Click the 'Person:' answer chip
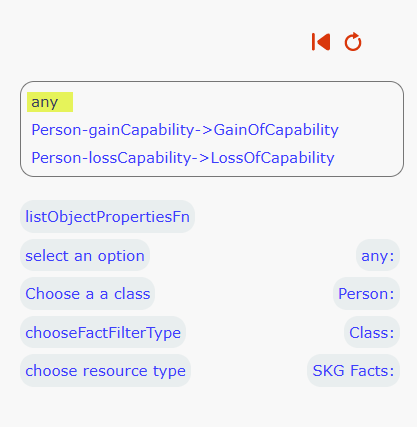 366,294
